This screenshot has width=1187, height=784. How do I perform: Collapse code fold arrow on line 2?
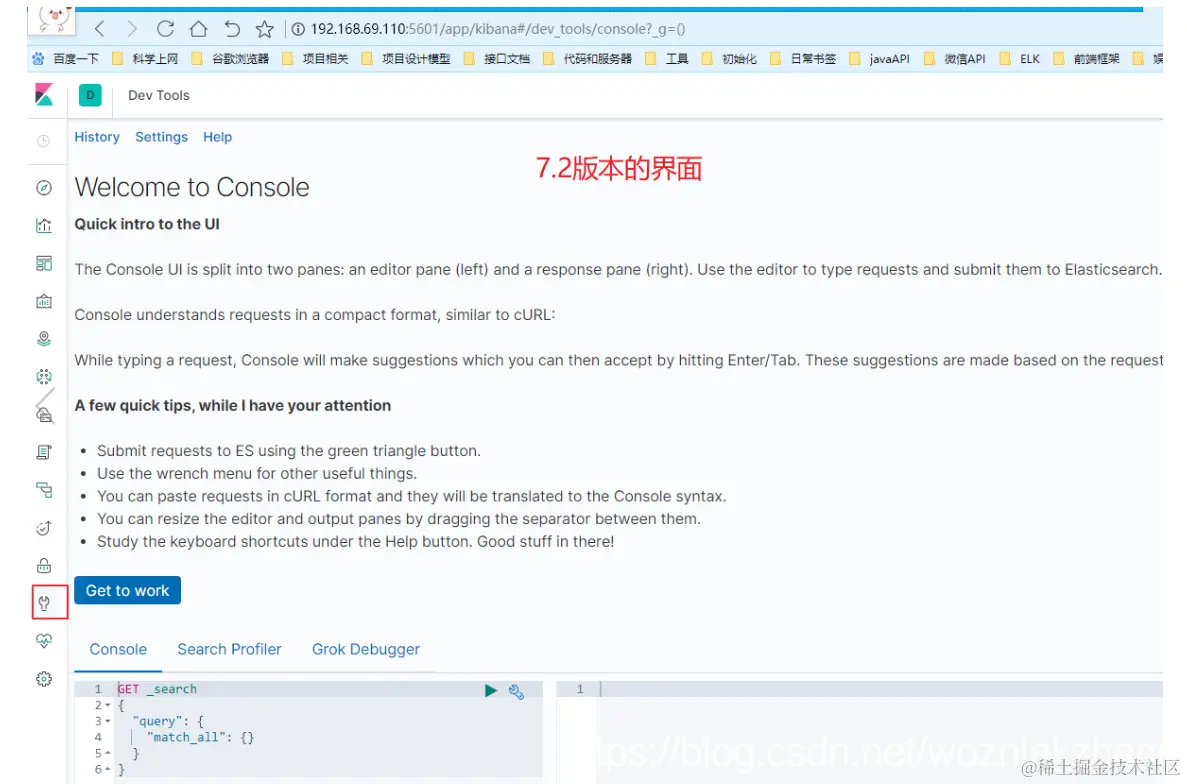pos(107,705)
